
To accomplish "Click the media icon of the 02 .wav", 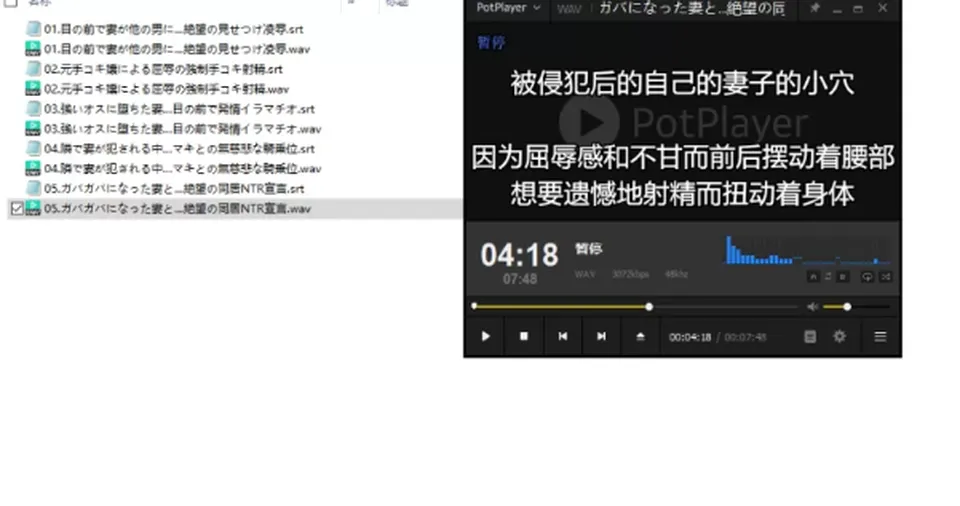I will pos(33,89).
